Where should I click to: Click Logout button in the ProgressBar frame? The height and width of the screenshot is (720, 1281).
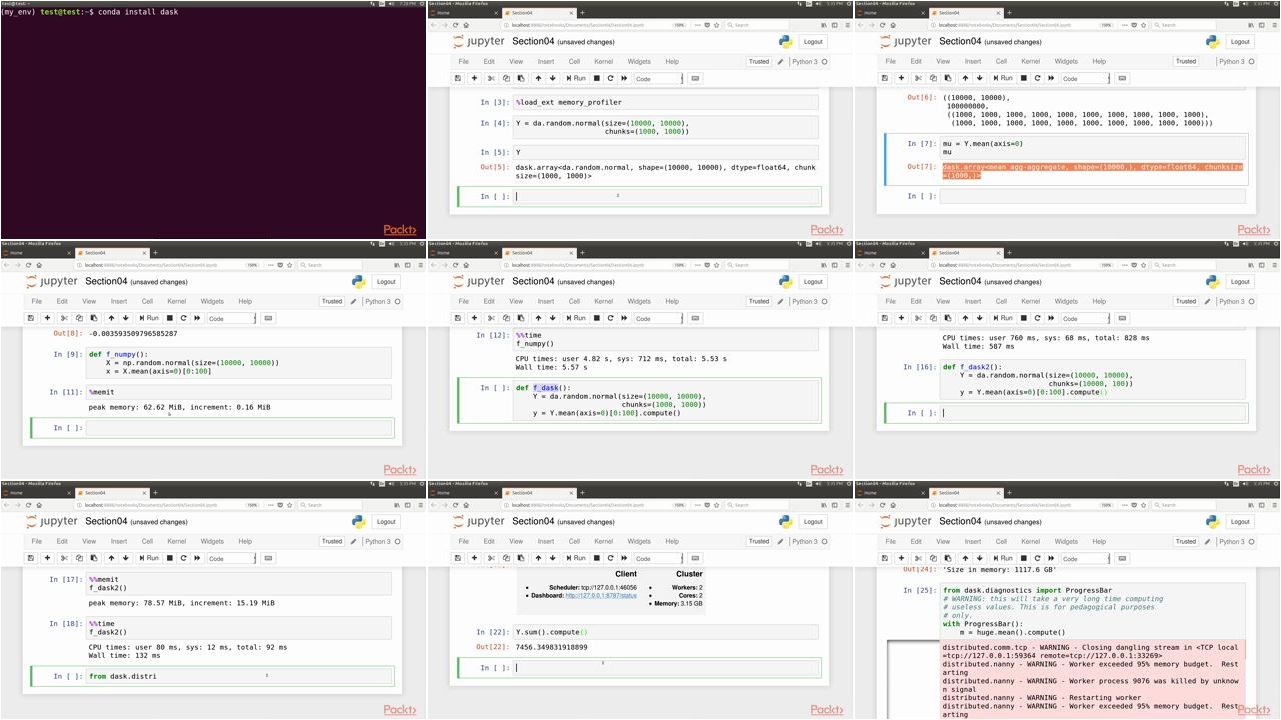[x=1241, y=522]
